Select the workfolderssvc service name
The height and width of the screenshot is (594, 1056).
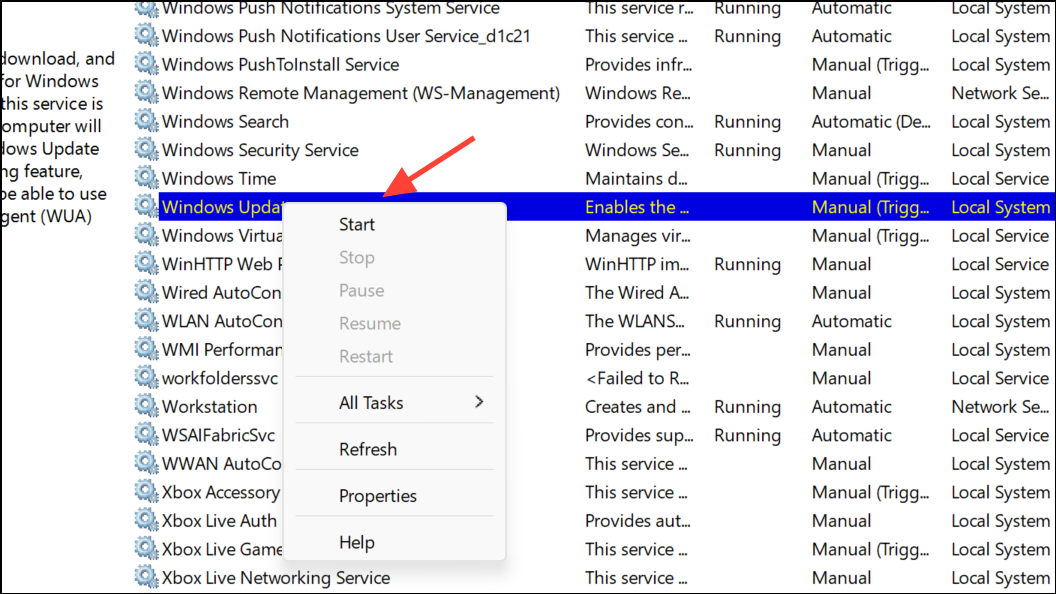coord(220,378)
